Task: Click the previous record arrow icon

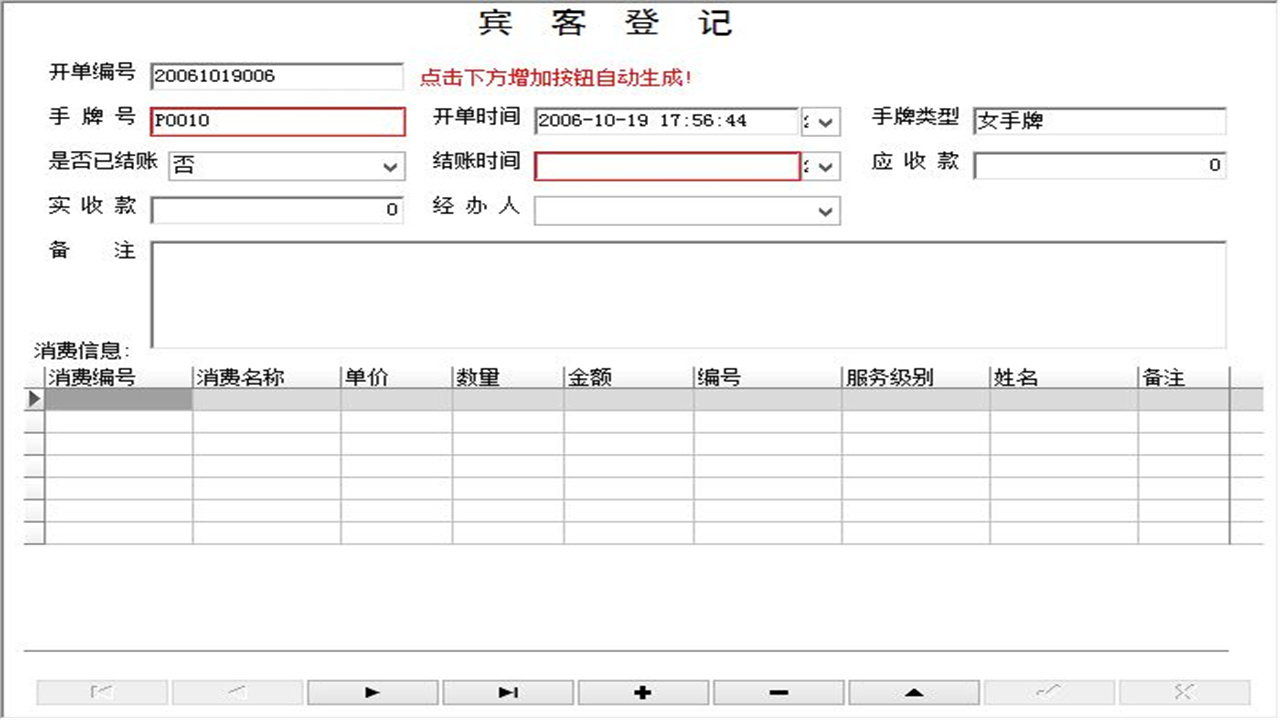Action: 237,691
